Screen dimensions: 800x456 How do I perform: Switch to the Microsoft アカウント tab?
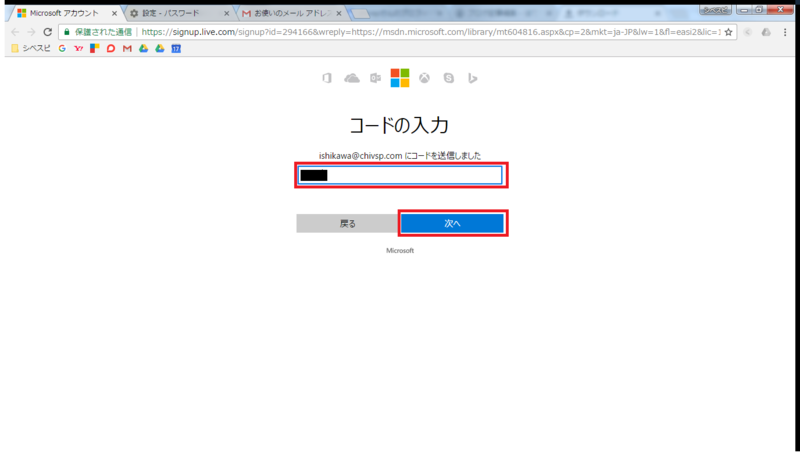[64, 13]
